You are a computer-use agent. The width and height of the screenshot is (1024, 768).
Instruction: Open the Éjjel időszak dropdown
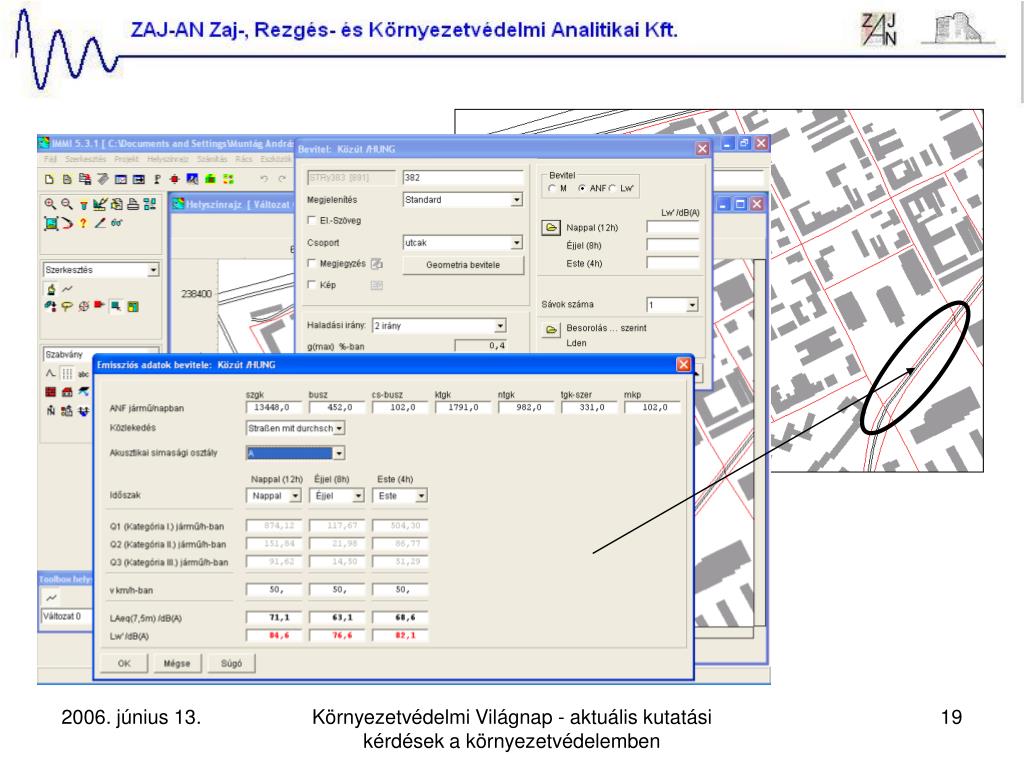pyautogui.click(x=358, y=496)
